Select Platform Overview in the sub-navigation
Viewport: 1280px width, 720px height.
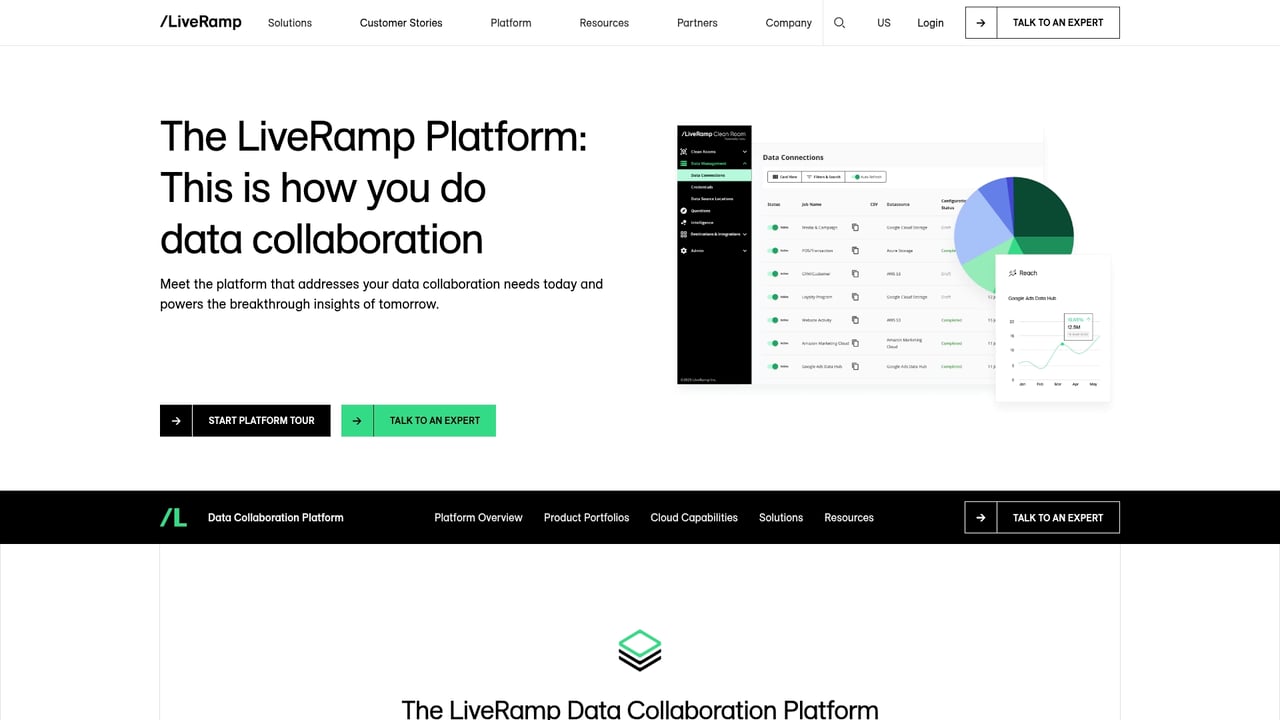[478, 517]
